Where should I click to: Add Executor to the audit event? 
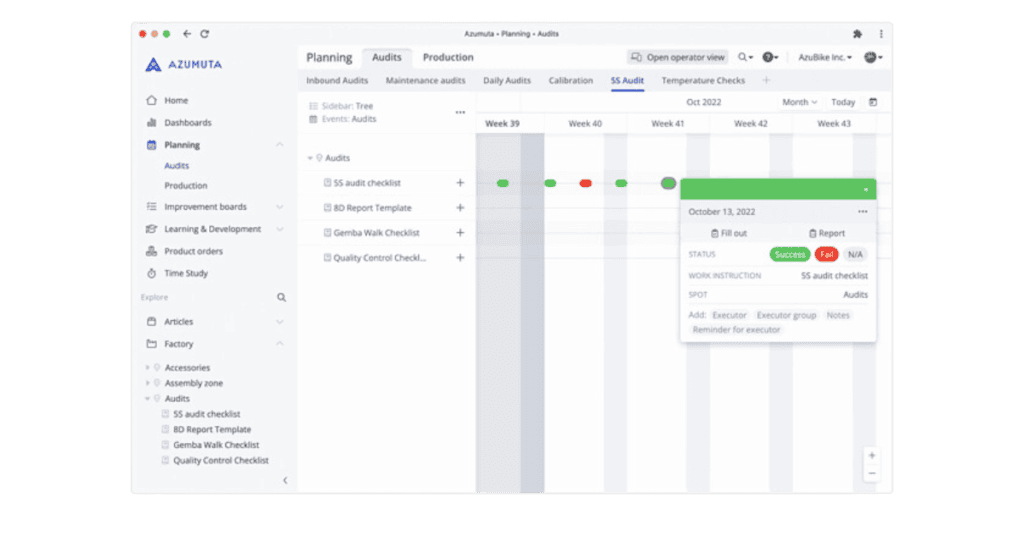729,315
